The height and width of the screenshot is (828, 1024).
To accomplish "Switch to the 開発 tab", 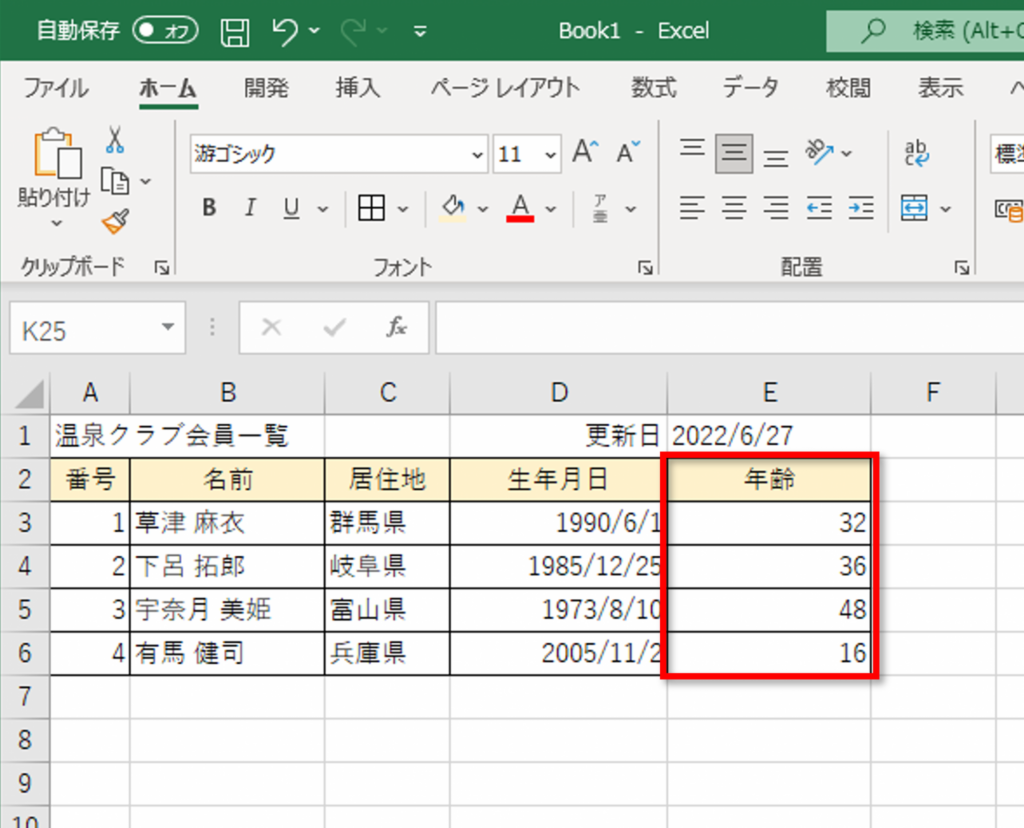I will pos(266,88).
